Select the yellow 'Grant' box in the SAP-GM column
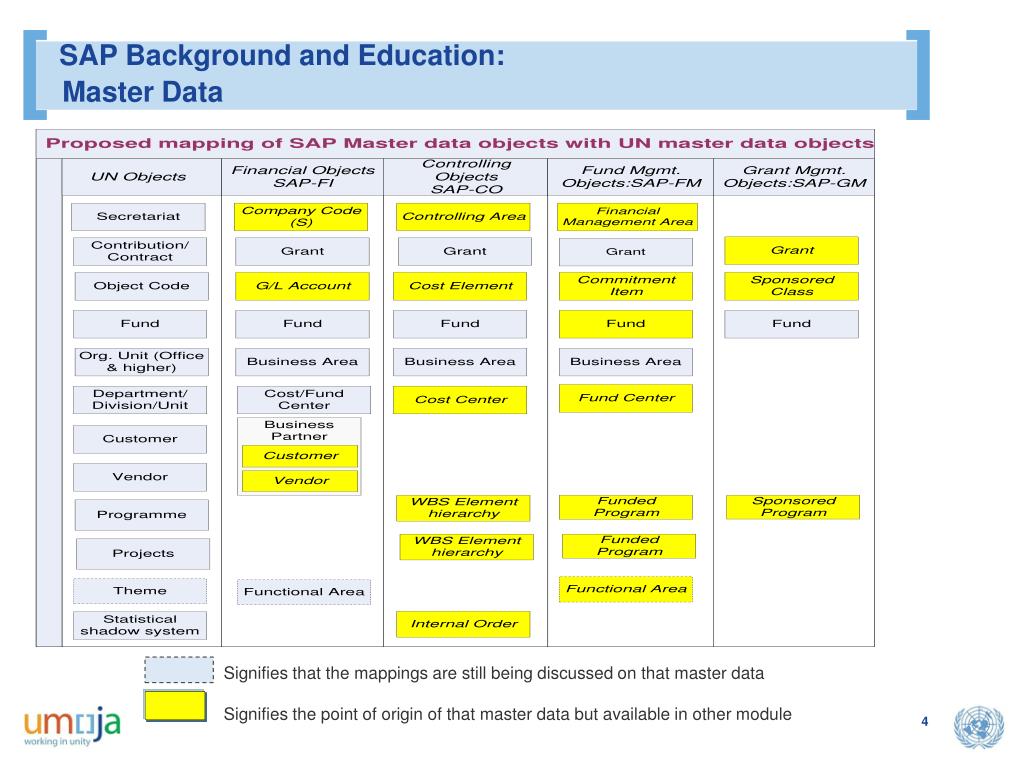This screenshot has width=1024, height=768. click(792, 251)
